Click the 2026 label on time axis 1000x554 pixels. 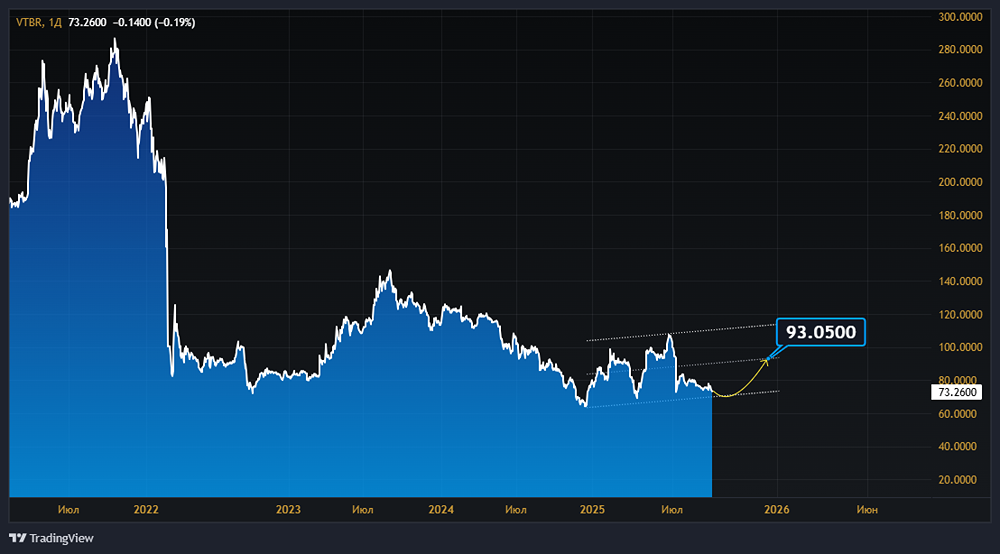(777, 509)
